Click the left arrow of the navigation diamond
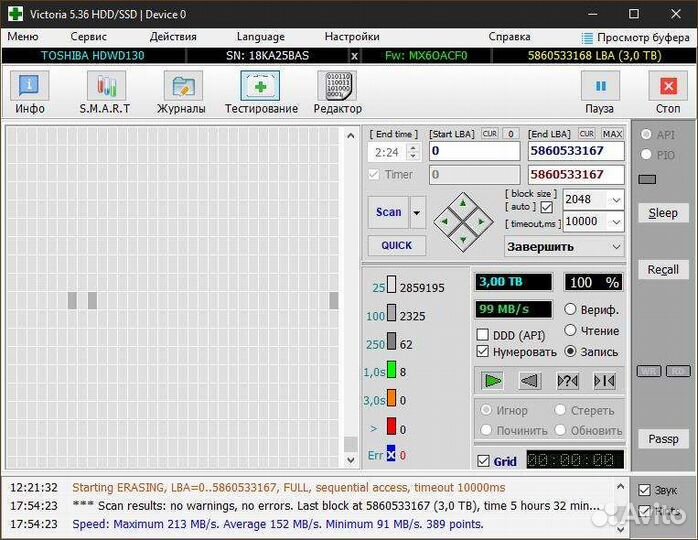The width and height of the screenshot is (698, 540). 444,221
